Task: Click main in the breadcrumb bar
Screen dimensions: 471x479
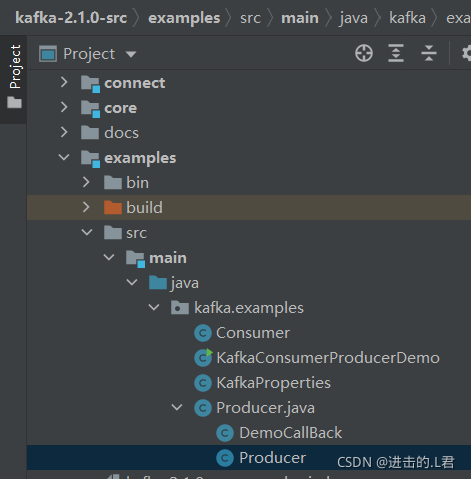Action: (x=300, y=18)
